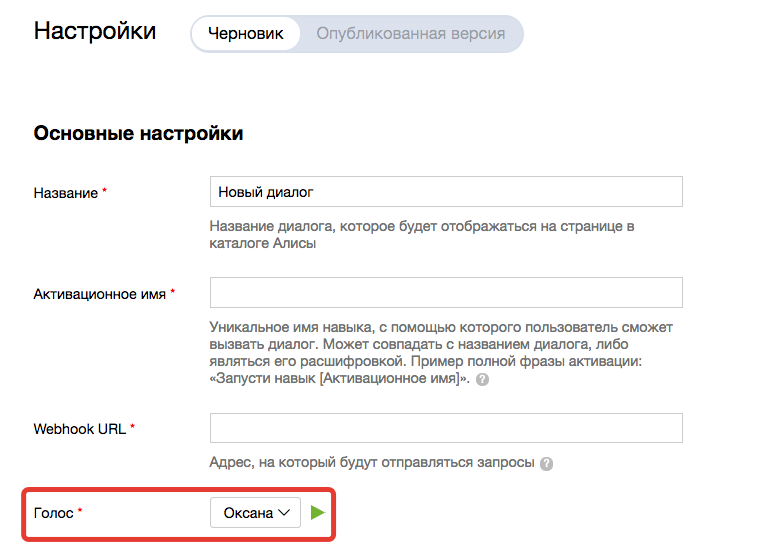Click the Название field containing Новый диалог
757x552 pixels.
(446, 191)
